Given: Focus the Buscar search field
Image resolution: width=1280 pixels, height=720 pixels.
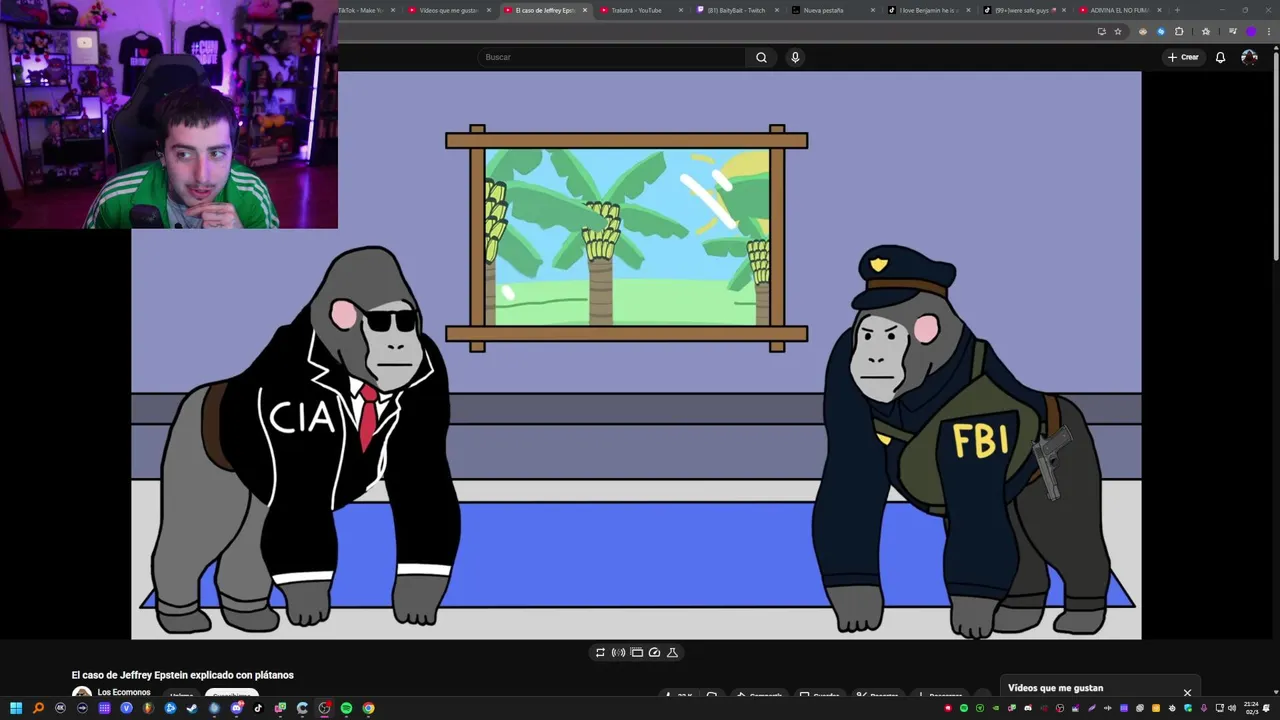Looking at the screenshot, I should click(611, 57).
